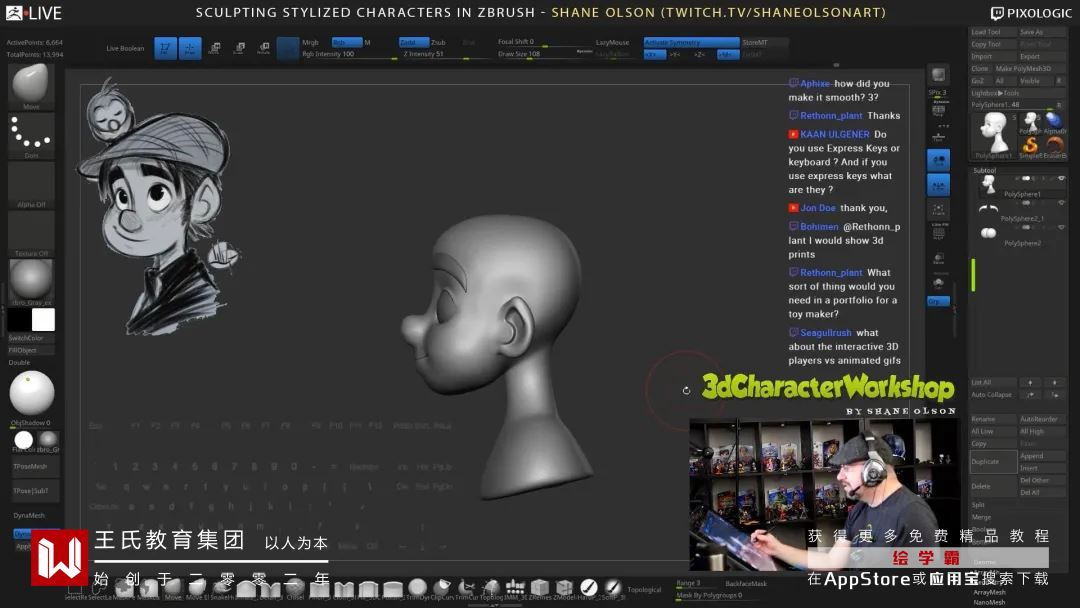Image resolution: width=1080 pixels, height=608 pixels.
Task: Adjust the Z Intensity slider
Action: coord(446,54)
